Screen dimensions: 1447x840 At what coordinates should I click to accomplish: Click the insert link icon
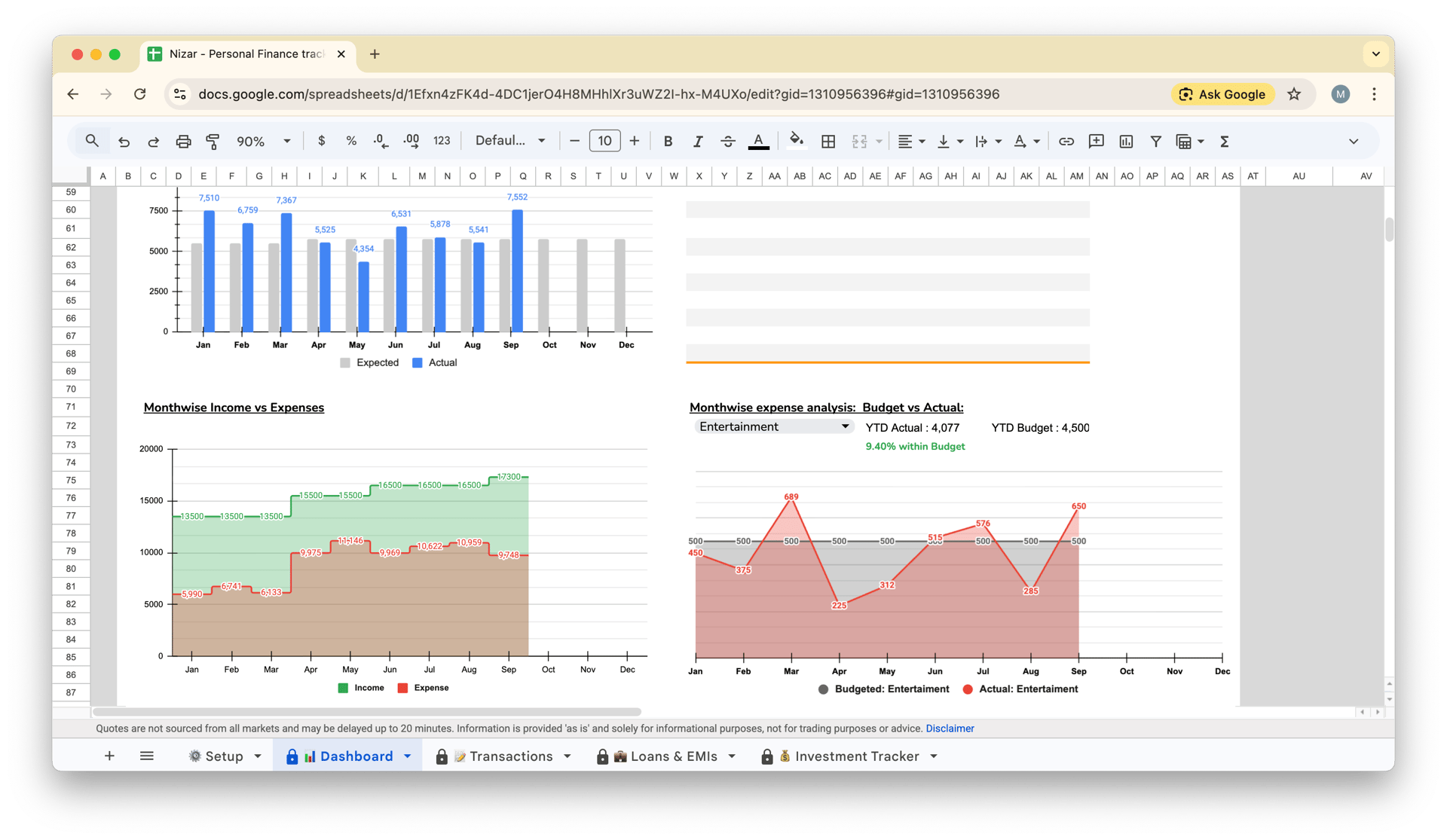coord(1066,141)
